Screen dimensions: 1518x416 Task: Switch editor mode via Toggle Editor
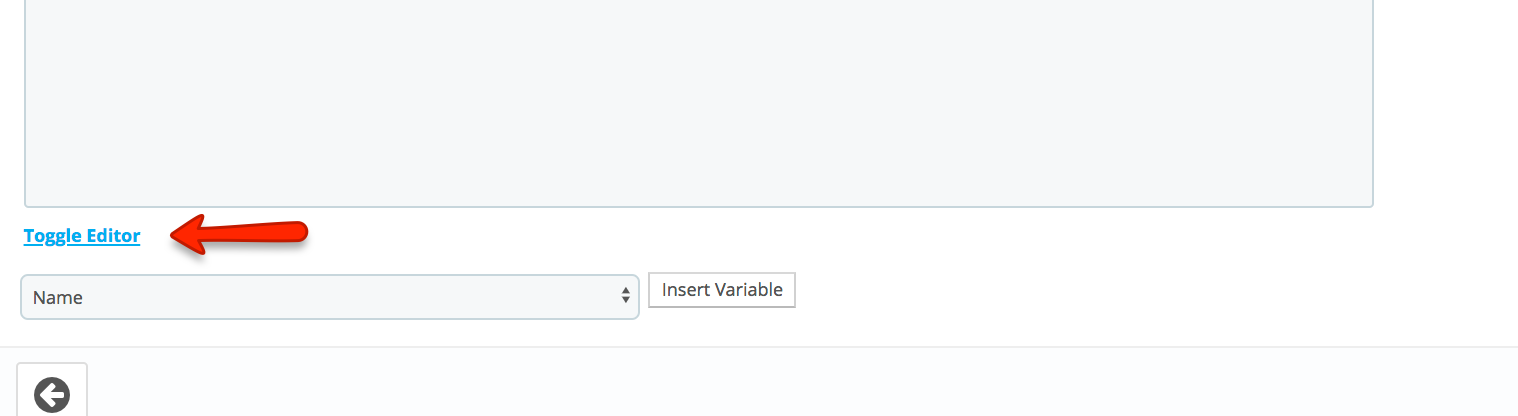pos(82,236)
